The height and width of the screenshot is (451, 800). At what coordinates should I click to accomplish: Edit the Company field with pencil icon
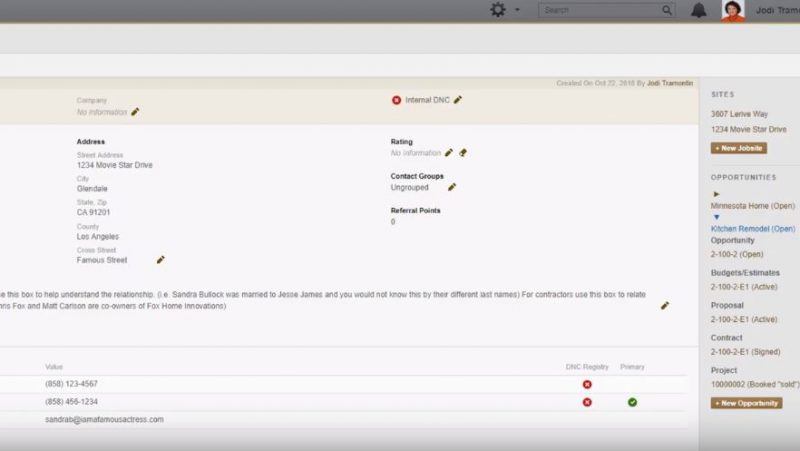pyautogui.click(x=135, y=112)
